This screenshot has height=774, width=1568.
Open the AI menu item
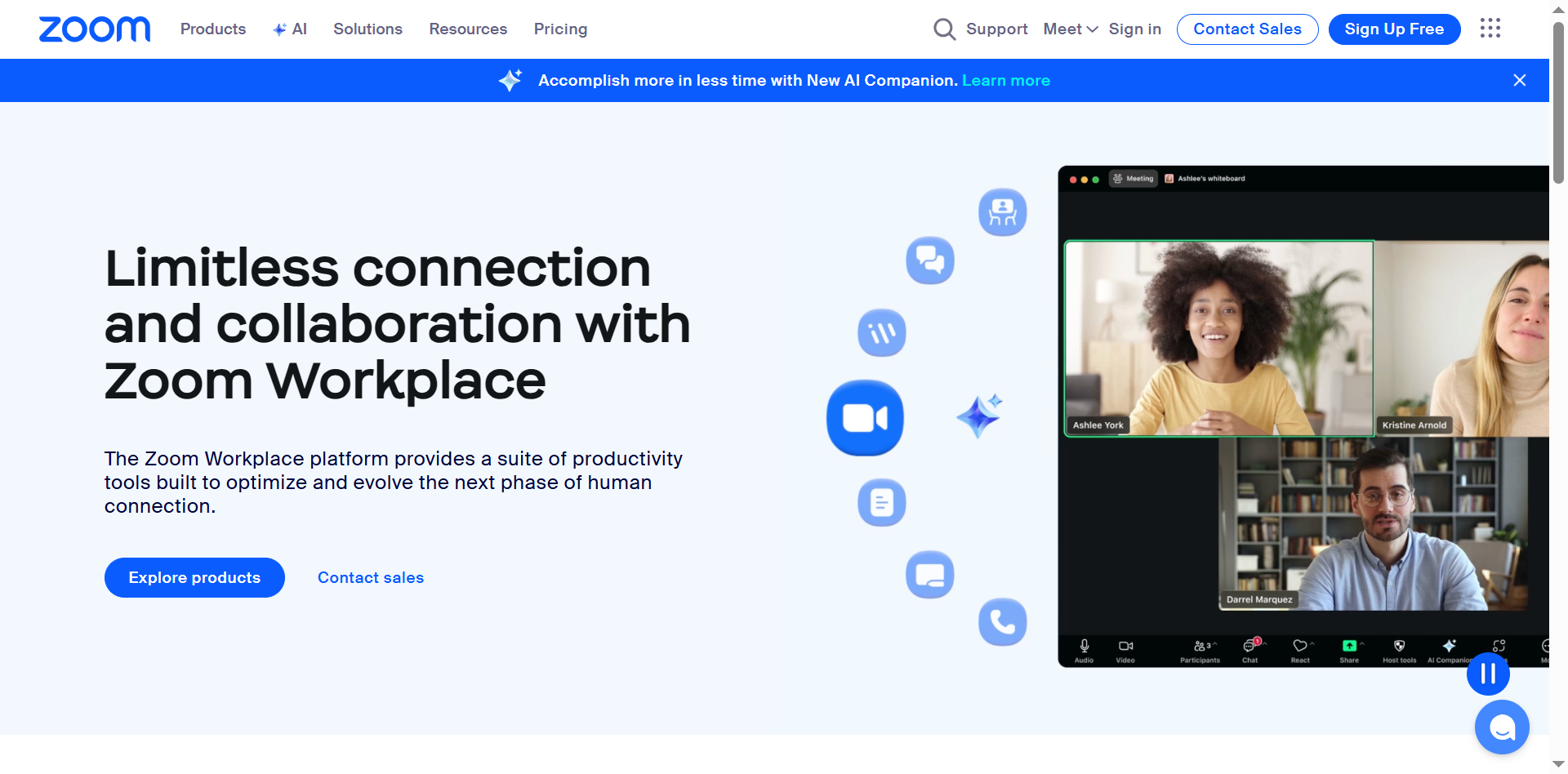click(x=290, y=29)
